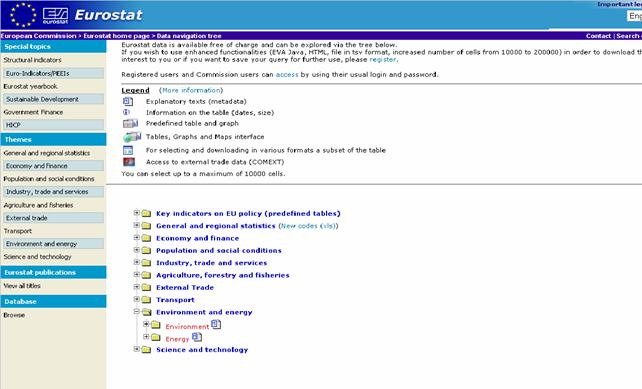Open Population and social conditions sidebar theme

(x=49, y=179)
